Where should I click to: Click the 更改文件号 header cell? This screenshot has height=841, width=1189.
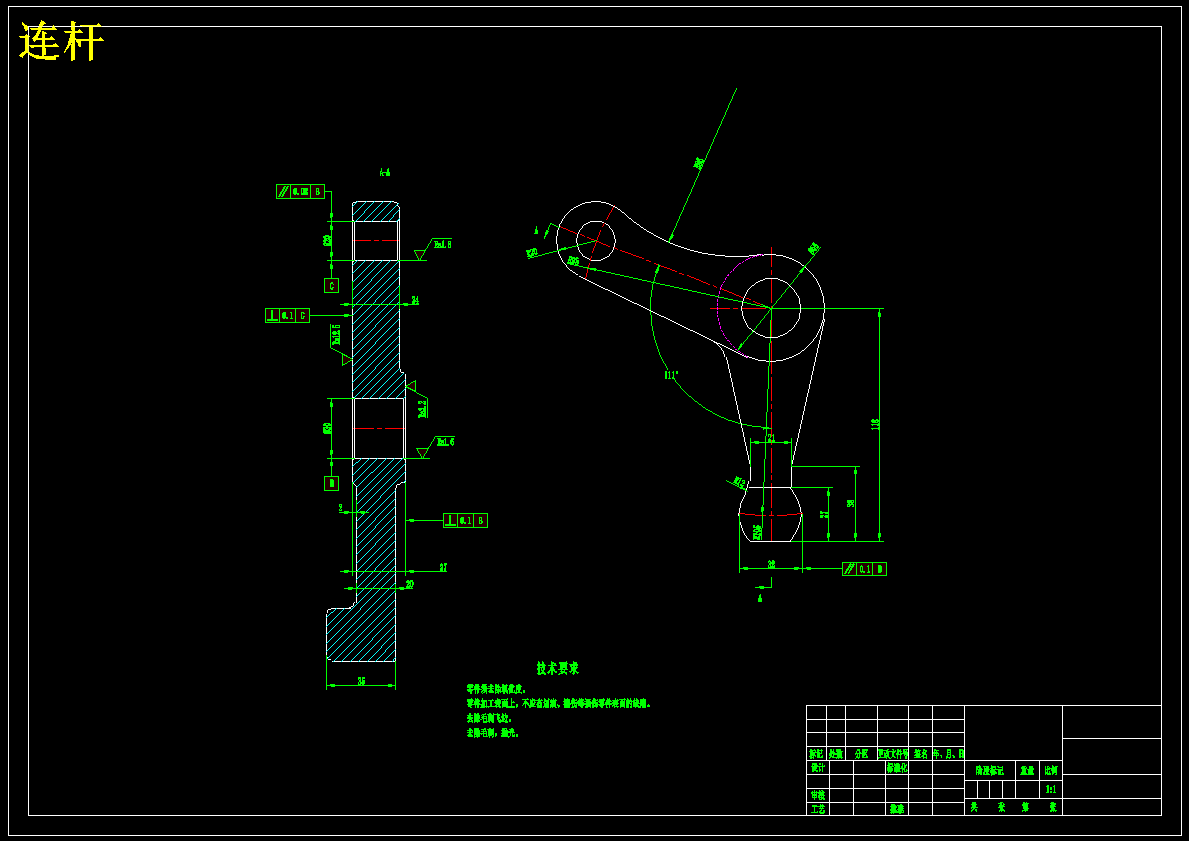tap(893, 754)
